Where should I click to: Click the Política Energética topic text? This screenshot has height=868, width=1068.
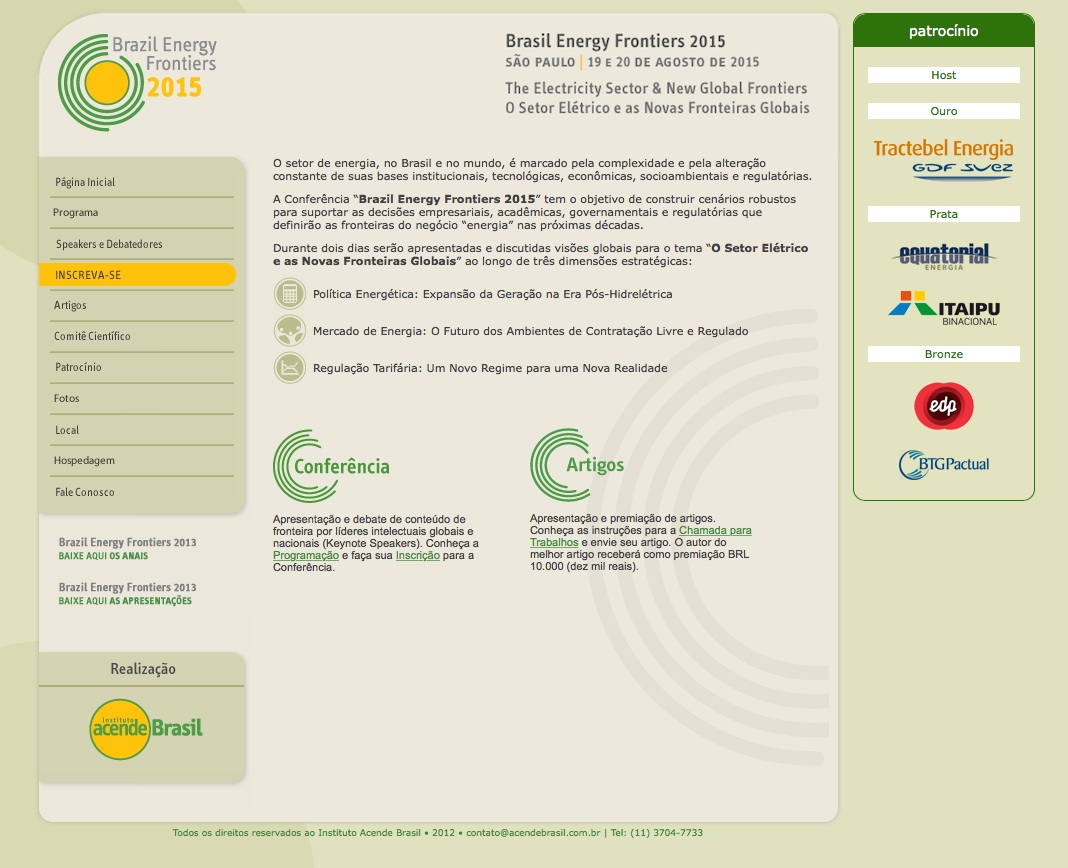point(492,294)
